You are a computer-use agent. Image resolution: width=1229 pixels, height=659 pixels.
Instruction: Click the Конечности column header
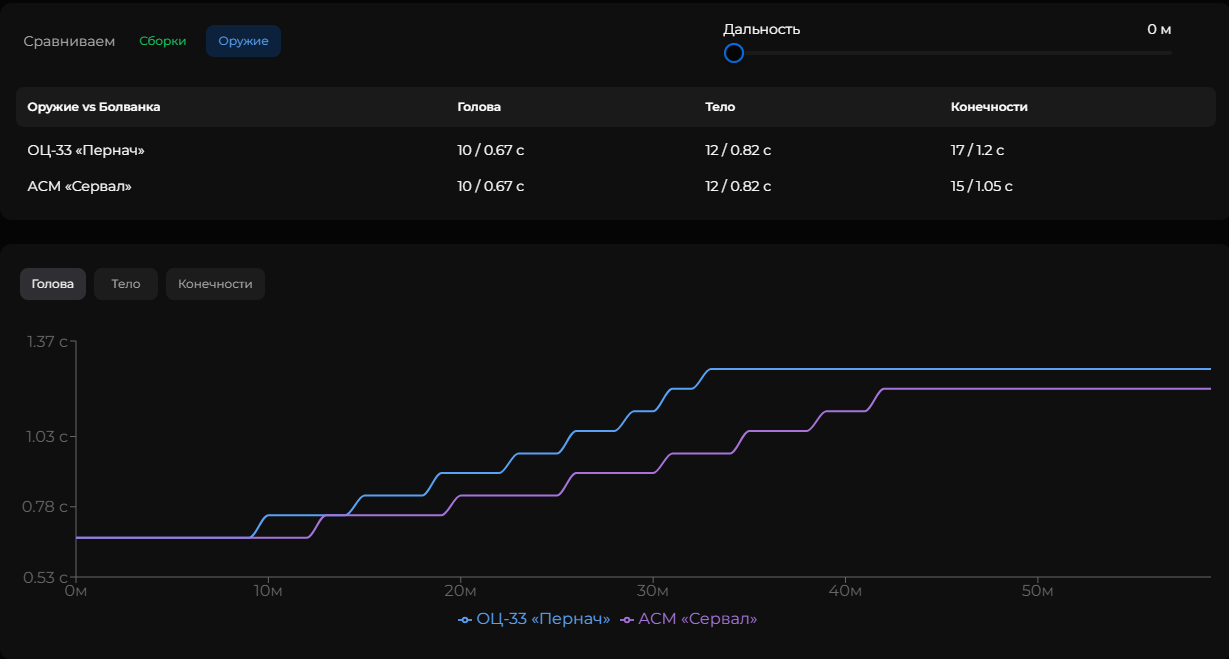(x=989, y=107)
